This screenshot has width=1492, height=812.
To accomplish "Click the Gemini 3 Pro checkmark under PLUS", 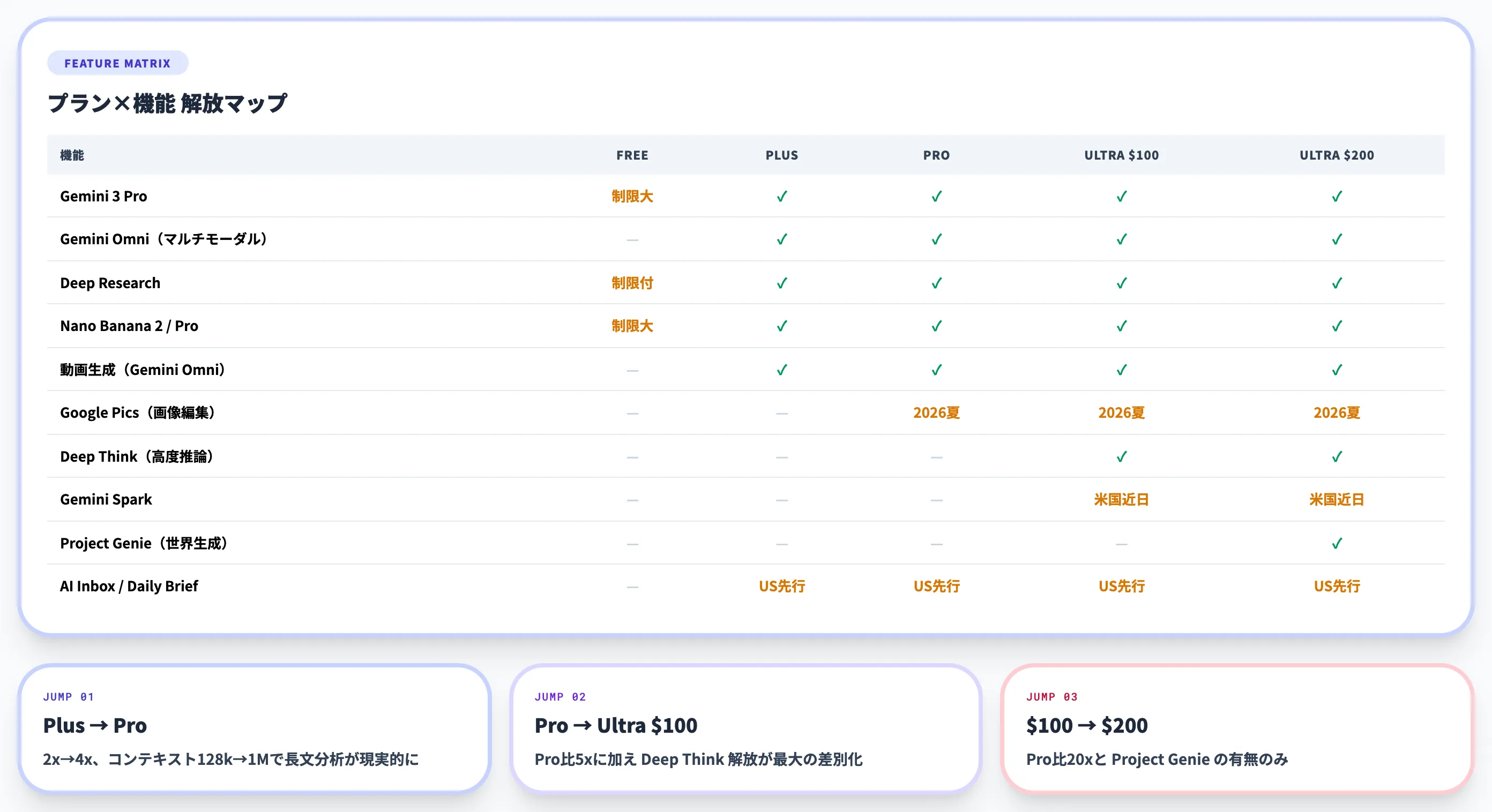I will [782, 196].
